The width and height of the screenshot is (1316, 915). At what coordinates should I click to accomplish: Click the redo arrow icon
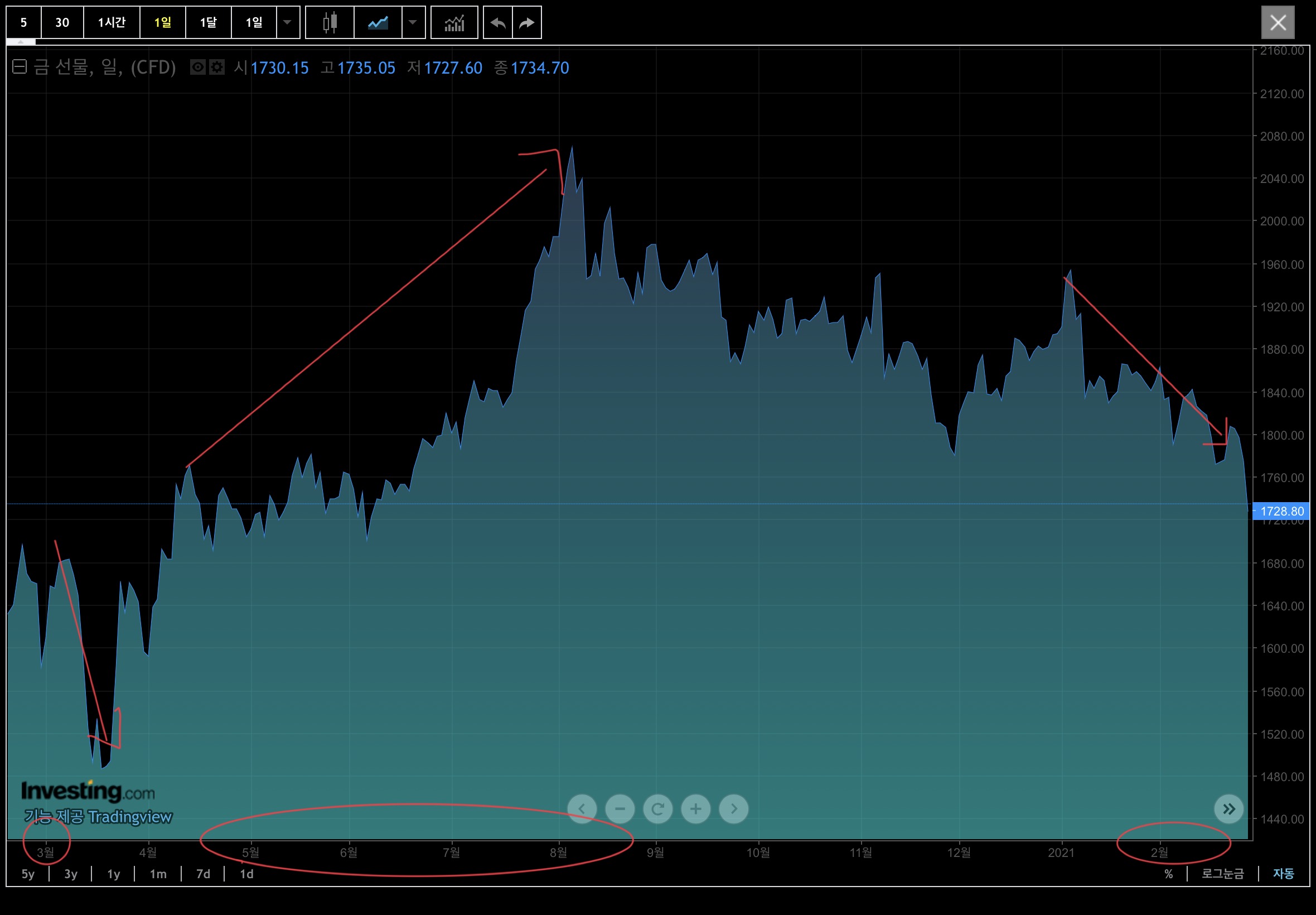526,23
